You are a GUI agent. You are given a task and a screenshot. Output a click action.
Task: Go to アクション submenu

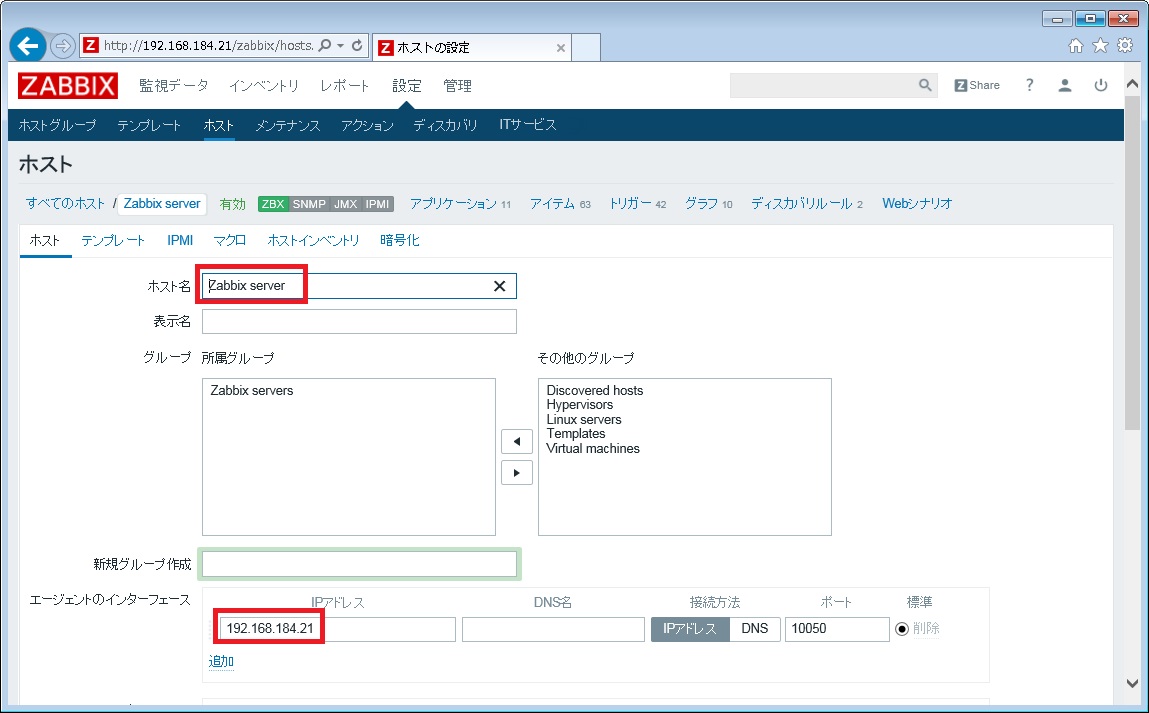[x=367, y=125]
